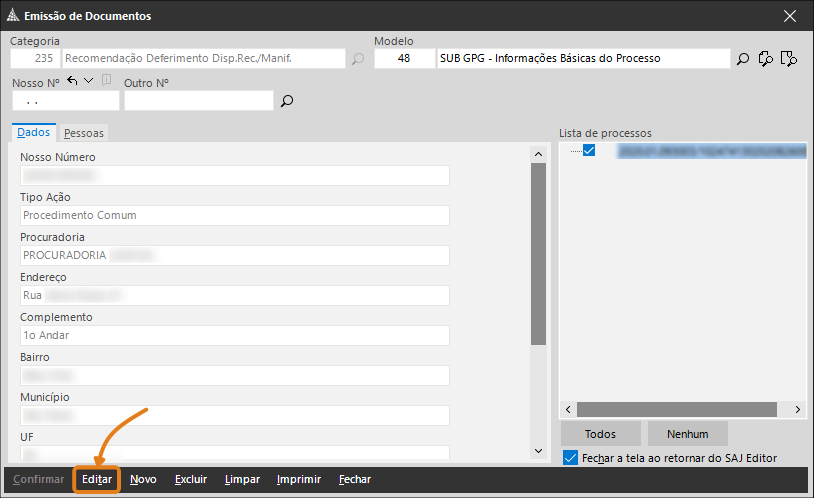
Task: Click right arrow of process list scrollbar
Action: point(798,410)
